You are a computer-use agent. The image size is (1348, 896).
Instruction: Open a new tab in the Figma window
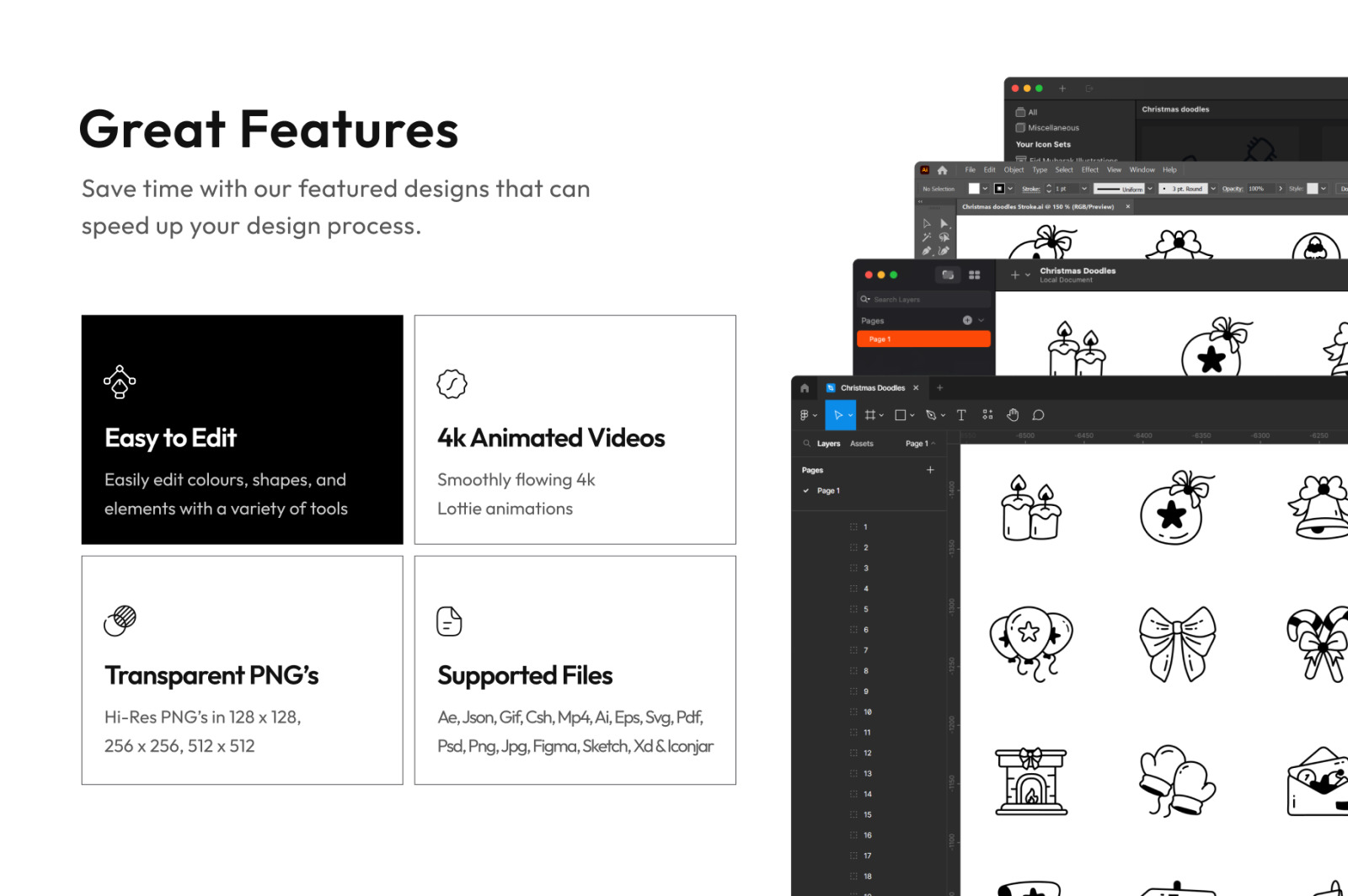click(940, 387)
